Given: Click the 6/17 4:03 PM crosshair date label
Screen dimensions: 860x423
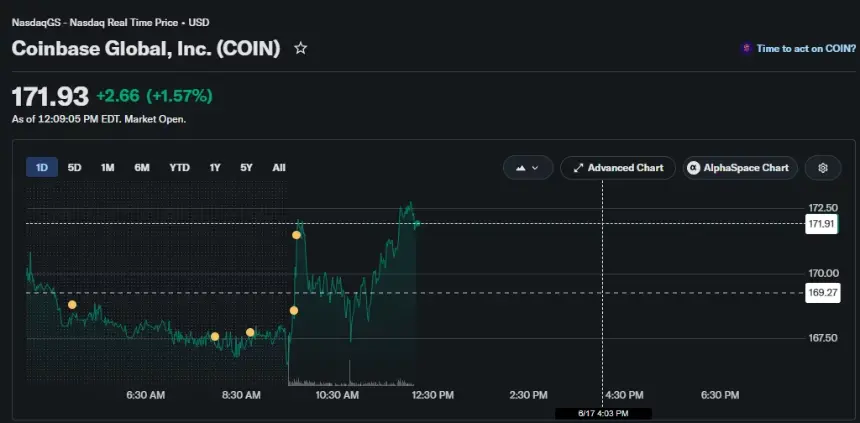Looking at the screenshot, I should (x=603, y=413).
